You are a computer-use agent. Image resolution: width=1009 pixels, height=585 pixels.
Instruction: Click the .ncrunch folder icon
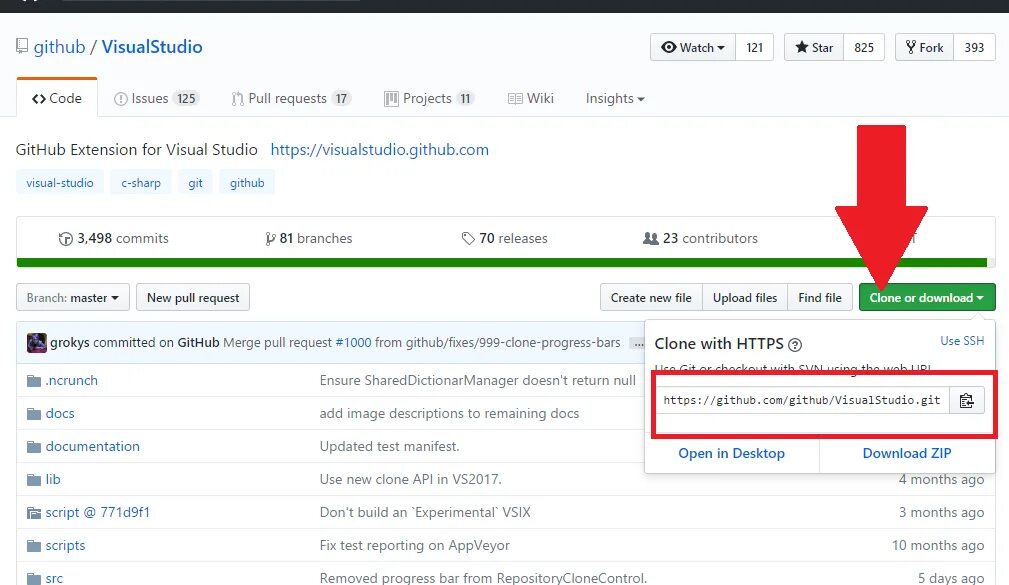[33, 381]
